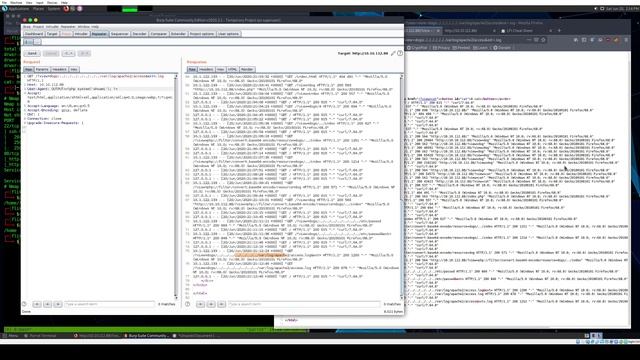Click the last arrow button by response search

222,304
